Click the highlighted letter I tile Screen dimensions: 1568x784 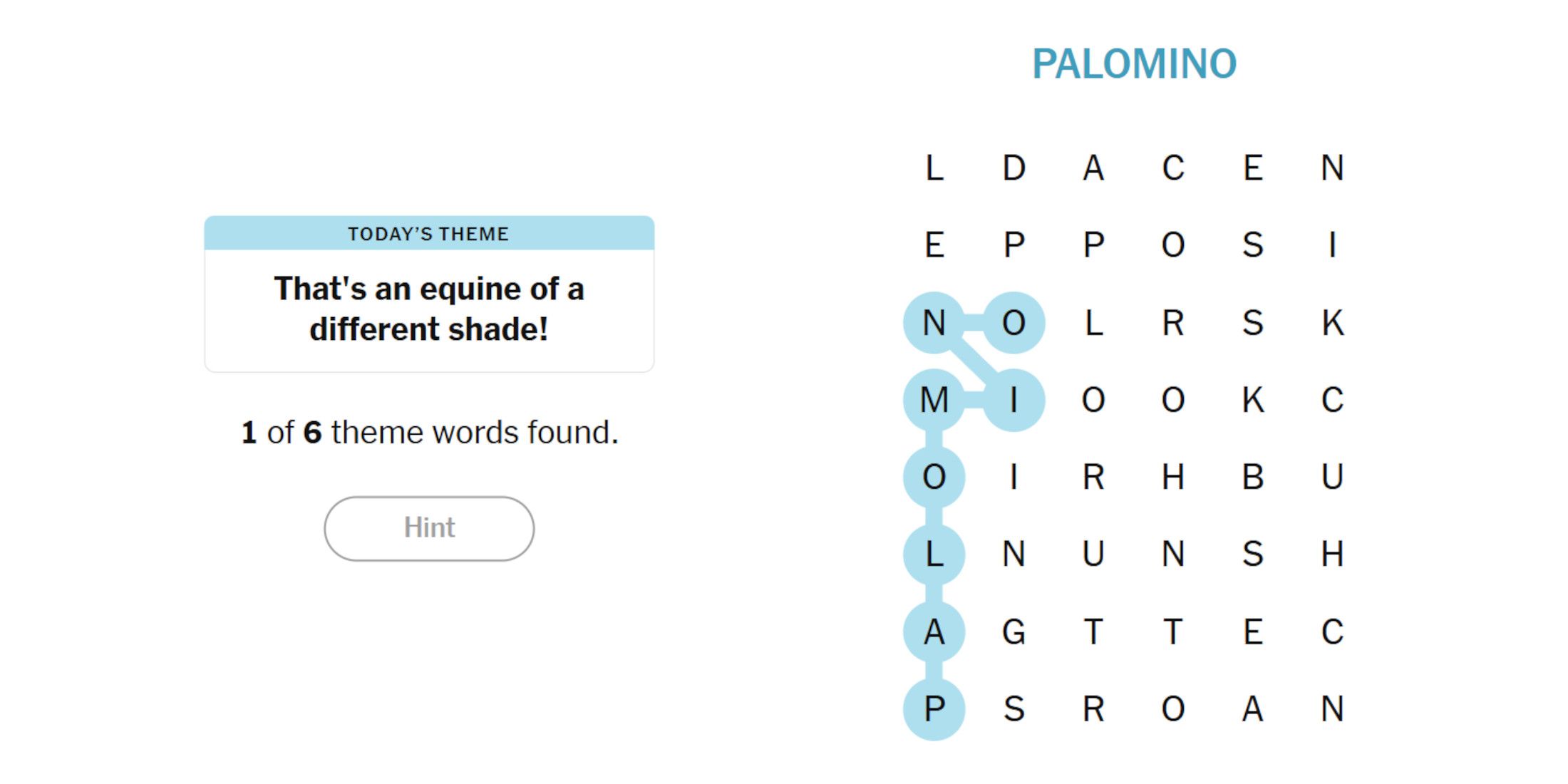pos(1013,400)
